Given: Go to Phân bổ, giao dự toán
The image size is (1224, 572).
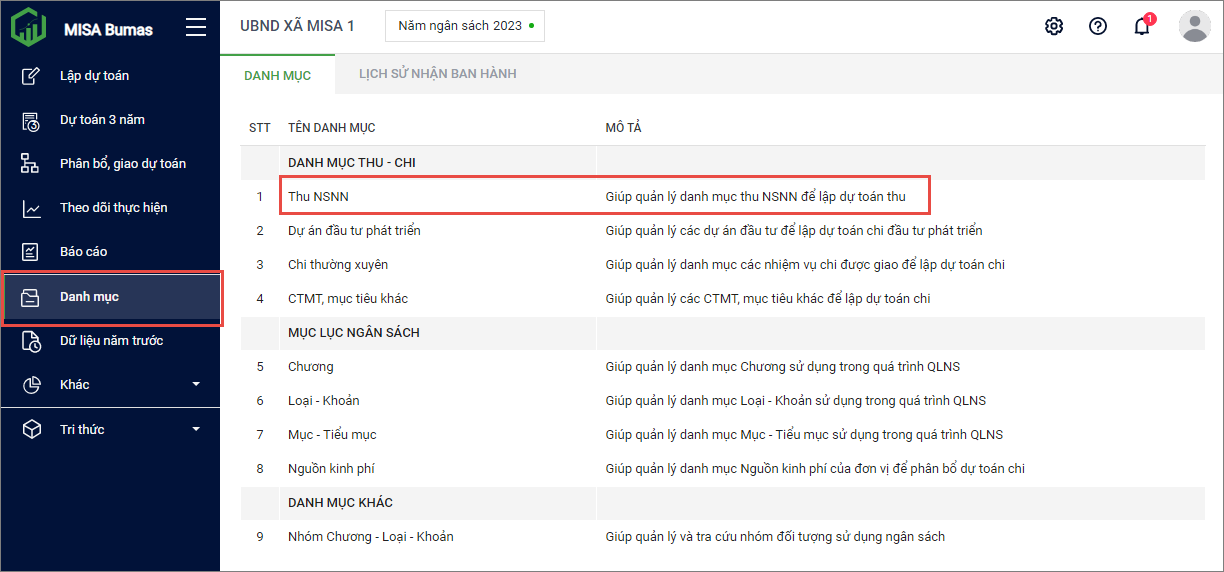Looking at the screenshot, I should tap(122, 164).
